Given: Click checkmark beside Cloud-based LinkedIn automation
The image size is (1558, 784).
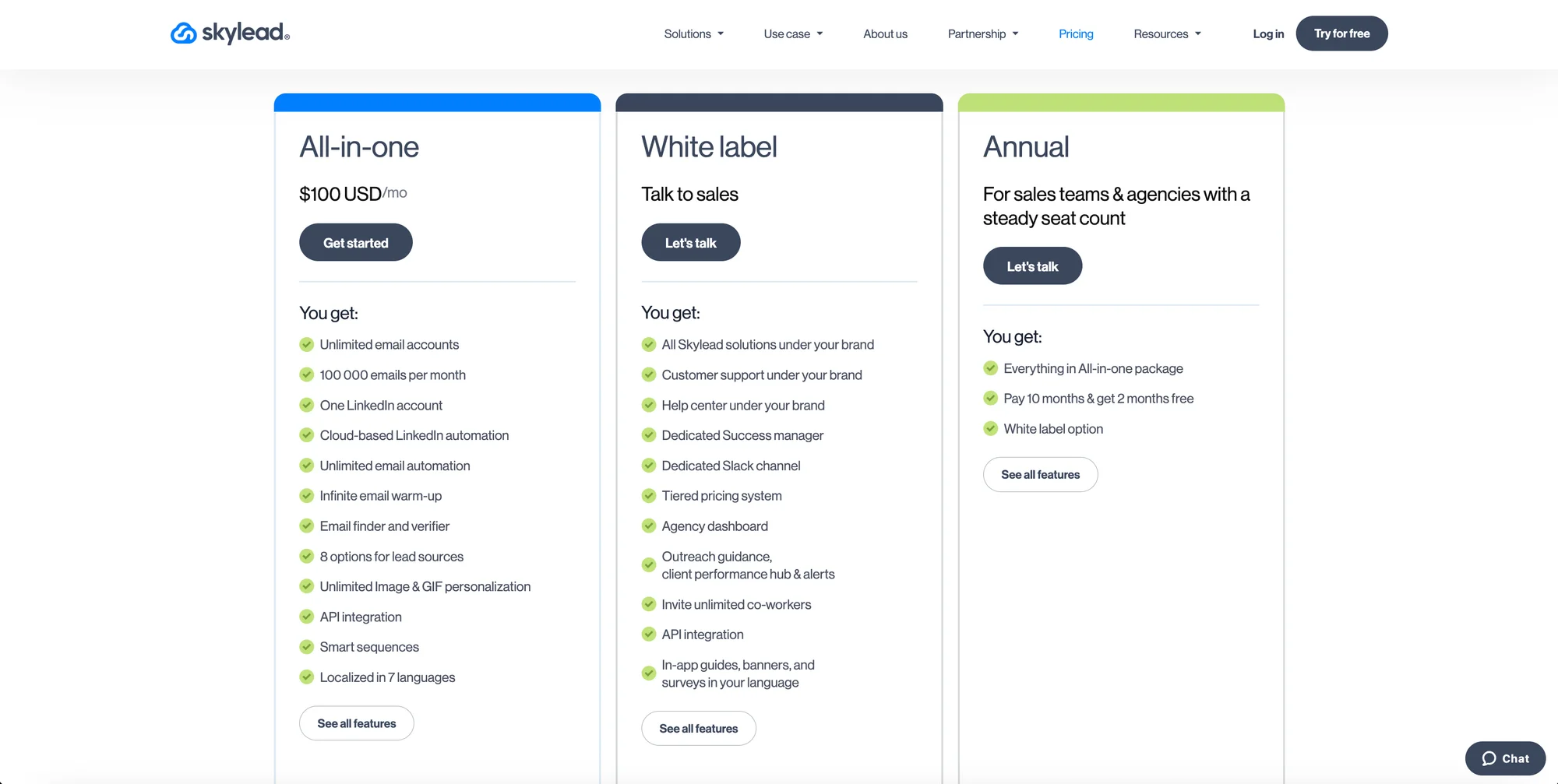Looking at the screenshot, I should tap(307, 435).
